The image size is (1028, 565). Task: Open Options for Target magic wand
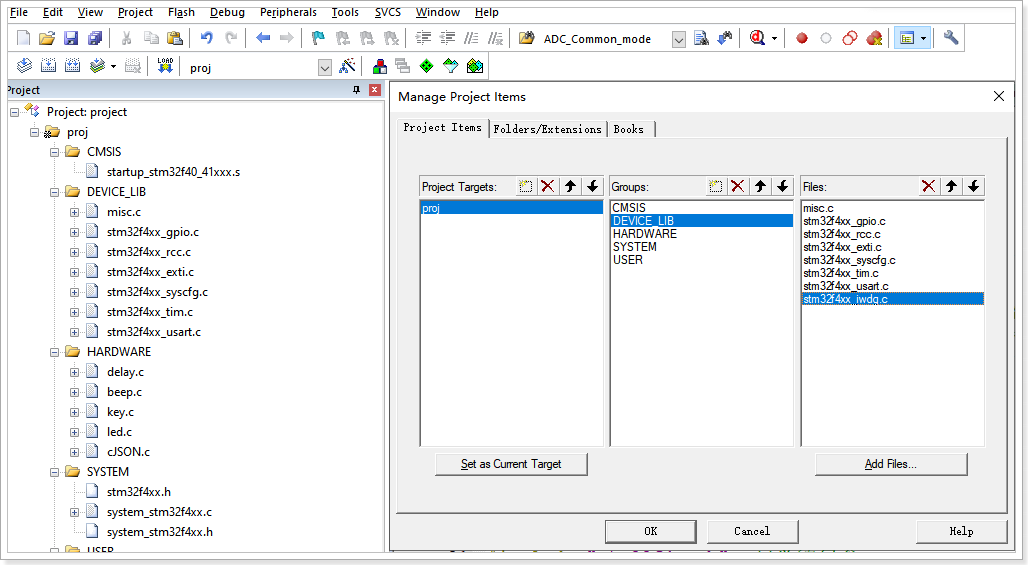pos(347,66)
